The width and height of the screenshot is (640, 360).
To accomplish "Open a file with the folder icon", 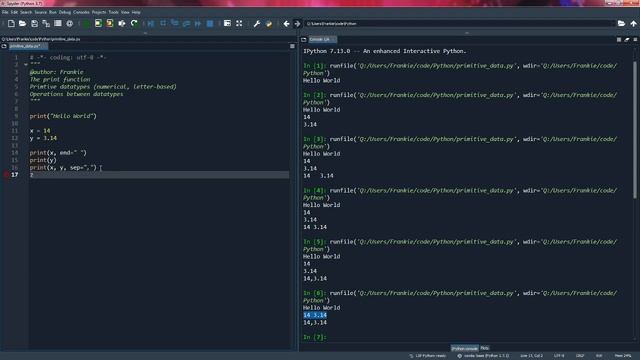I will tap(22, 24).
